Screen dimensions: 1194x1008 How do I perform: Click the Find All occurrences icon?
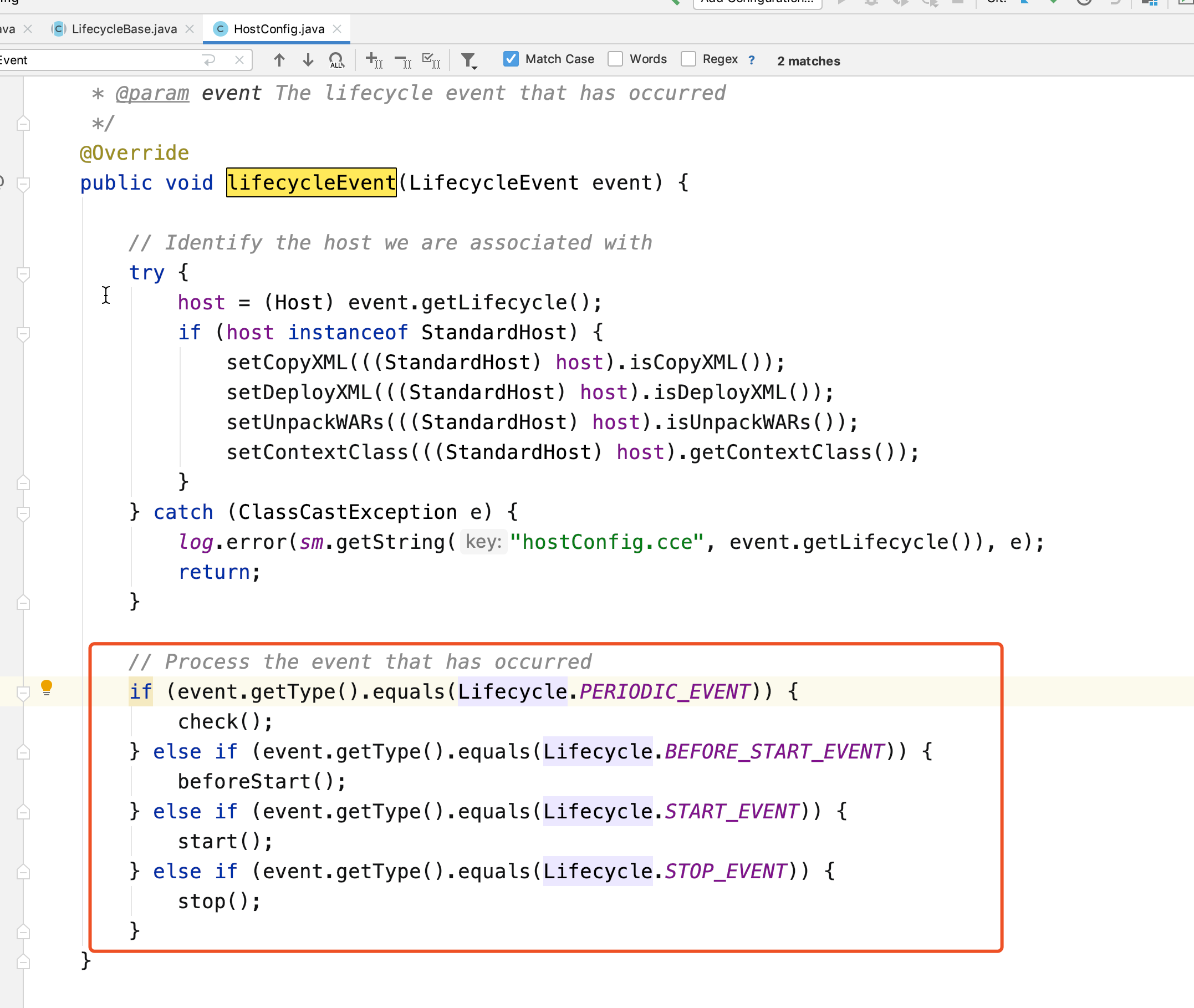tap(336, 60)
